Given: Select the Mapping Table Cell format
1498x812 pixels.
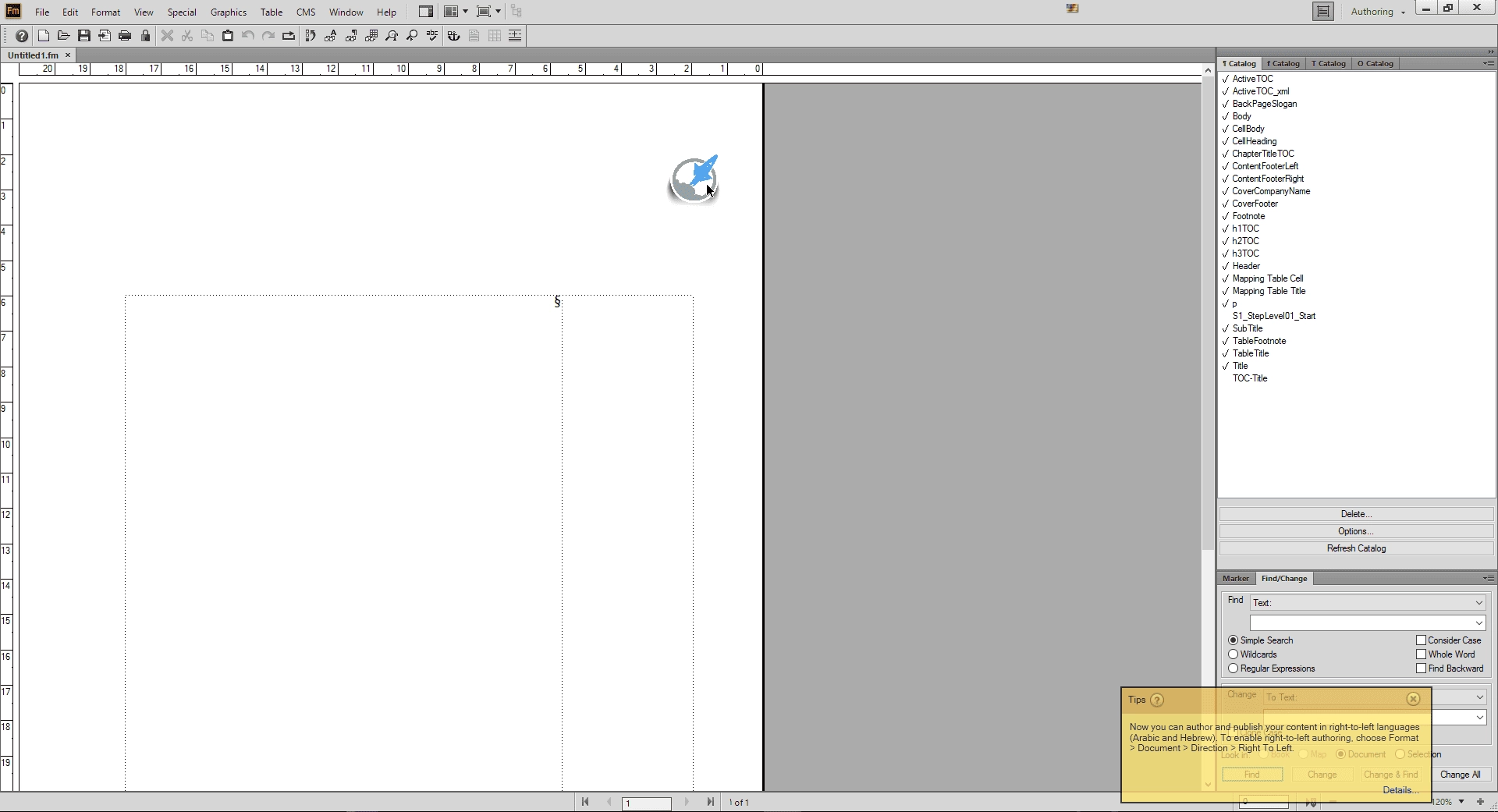Looking at the screenshot, I should [x=1267, y=278].
